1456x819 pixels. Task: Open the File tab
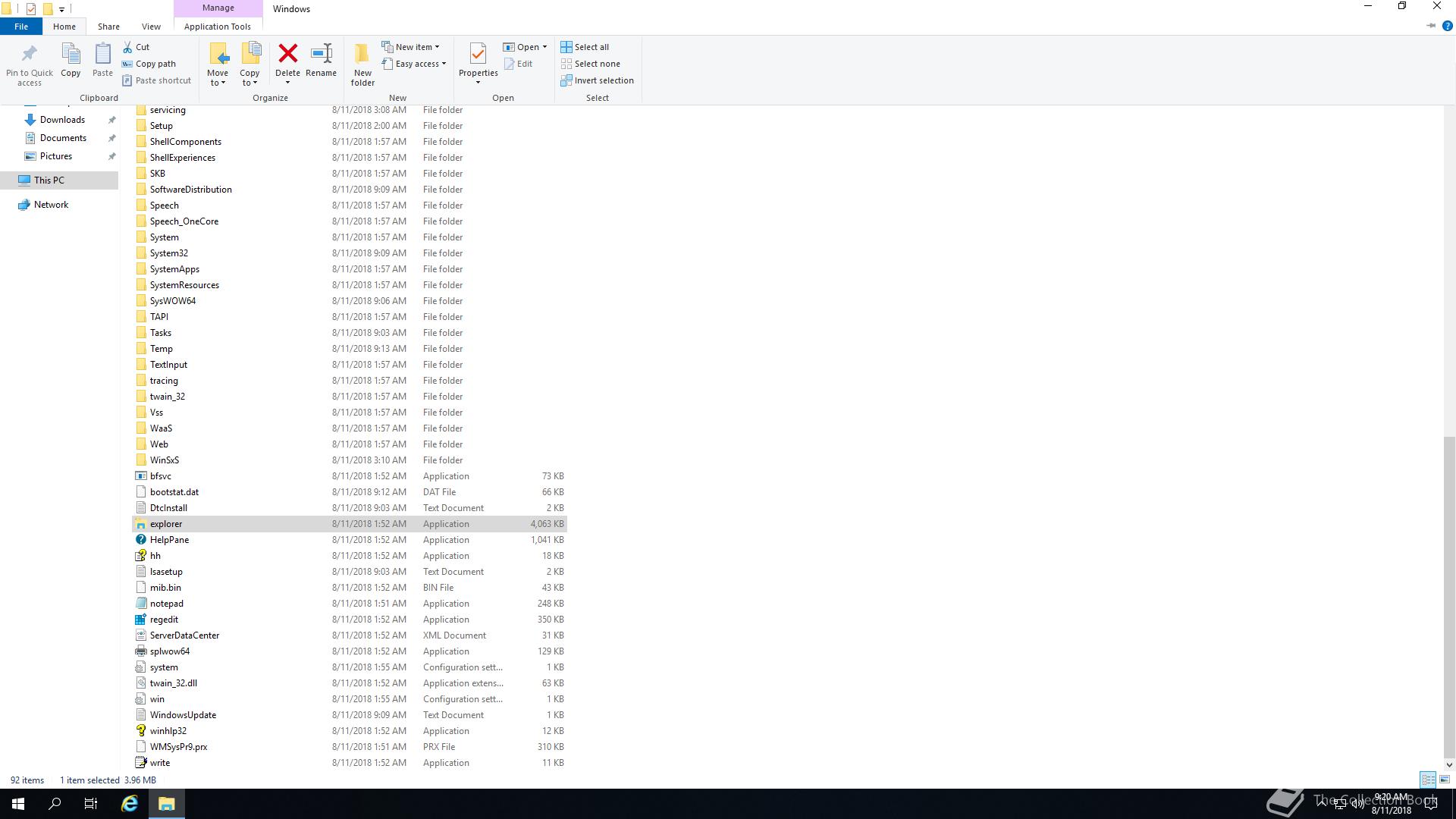(x=21, y=27)
